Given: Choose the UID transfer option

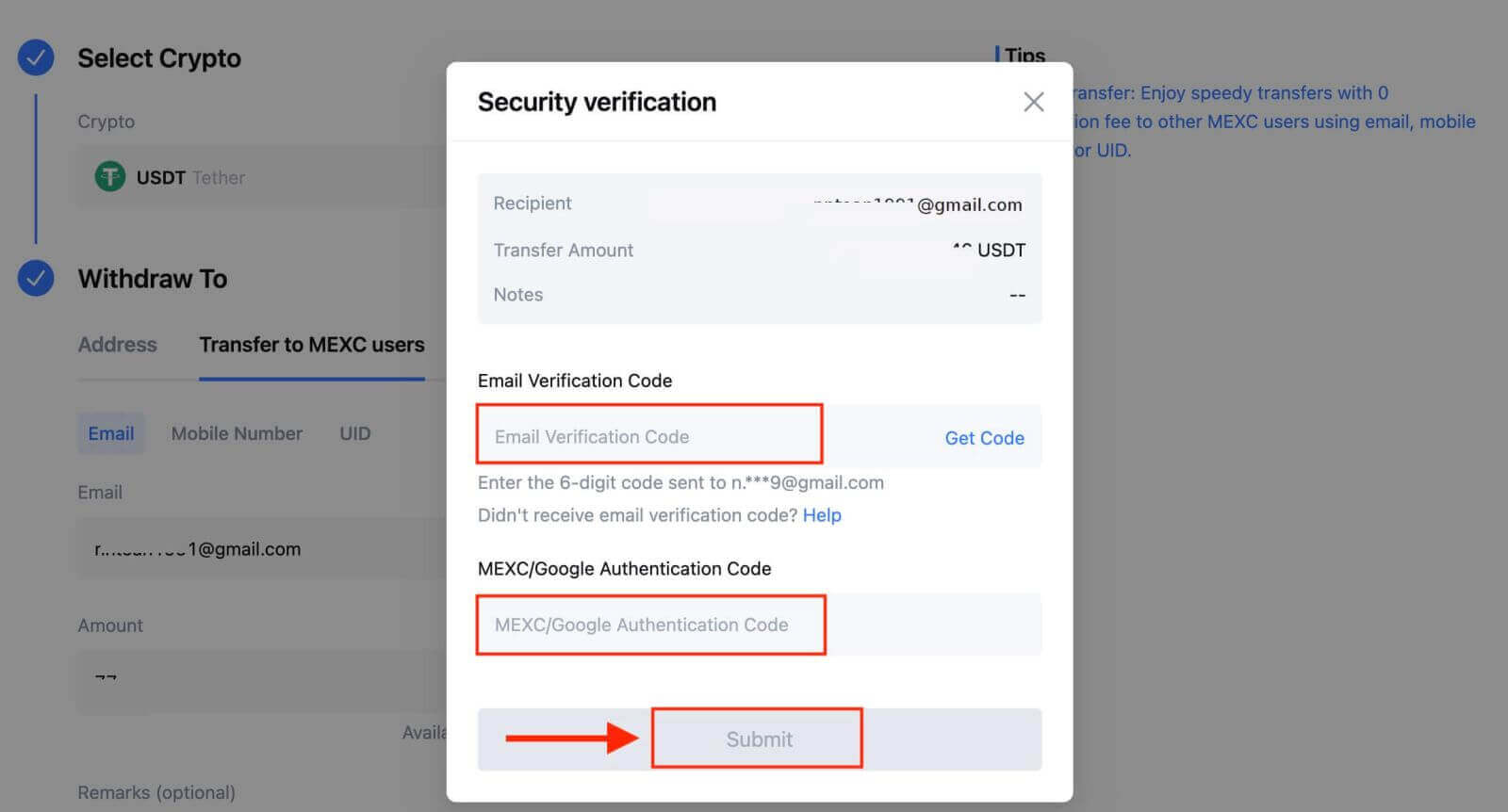Looking at the screenshot, I should [355, 433].
